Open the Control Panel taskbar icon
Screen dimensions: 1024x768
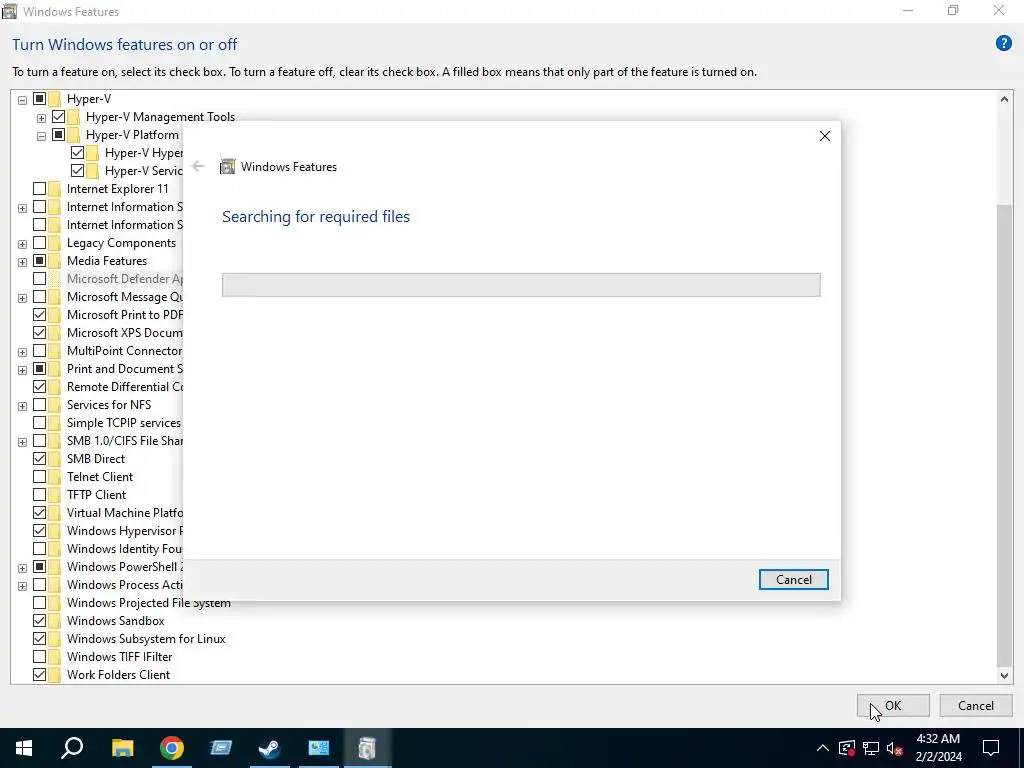[x=319, y=748]
